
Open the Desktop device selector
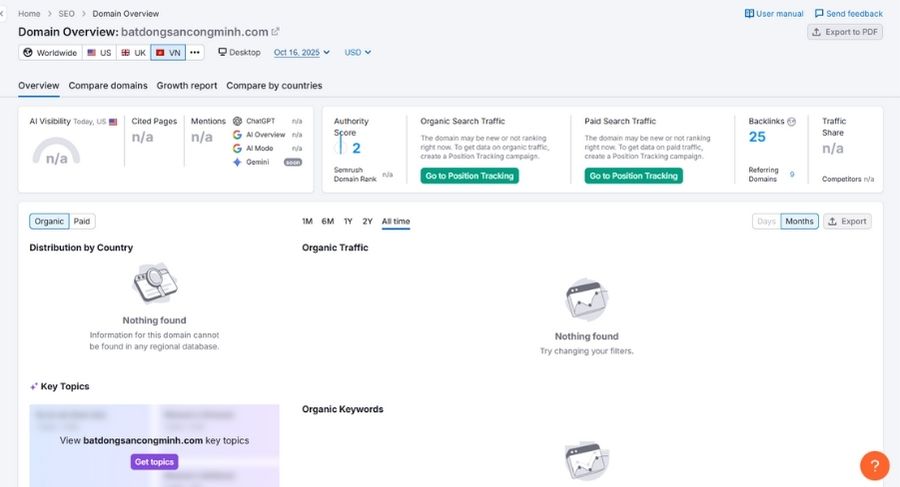(239, 52)
